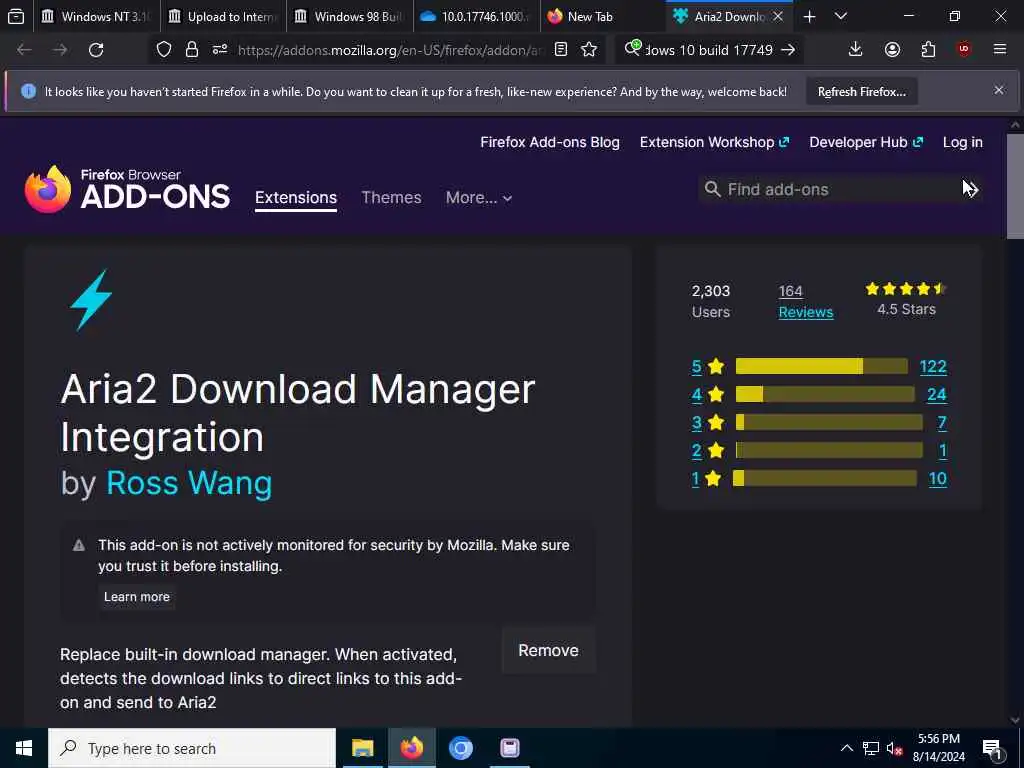1024x768 pixels.
Task: Show hidden system tray icons
Action: coord(846,748)
